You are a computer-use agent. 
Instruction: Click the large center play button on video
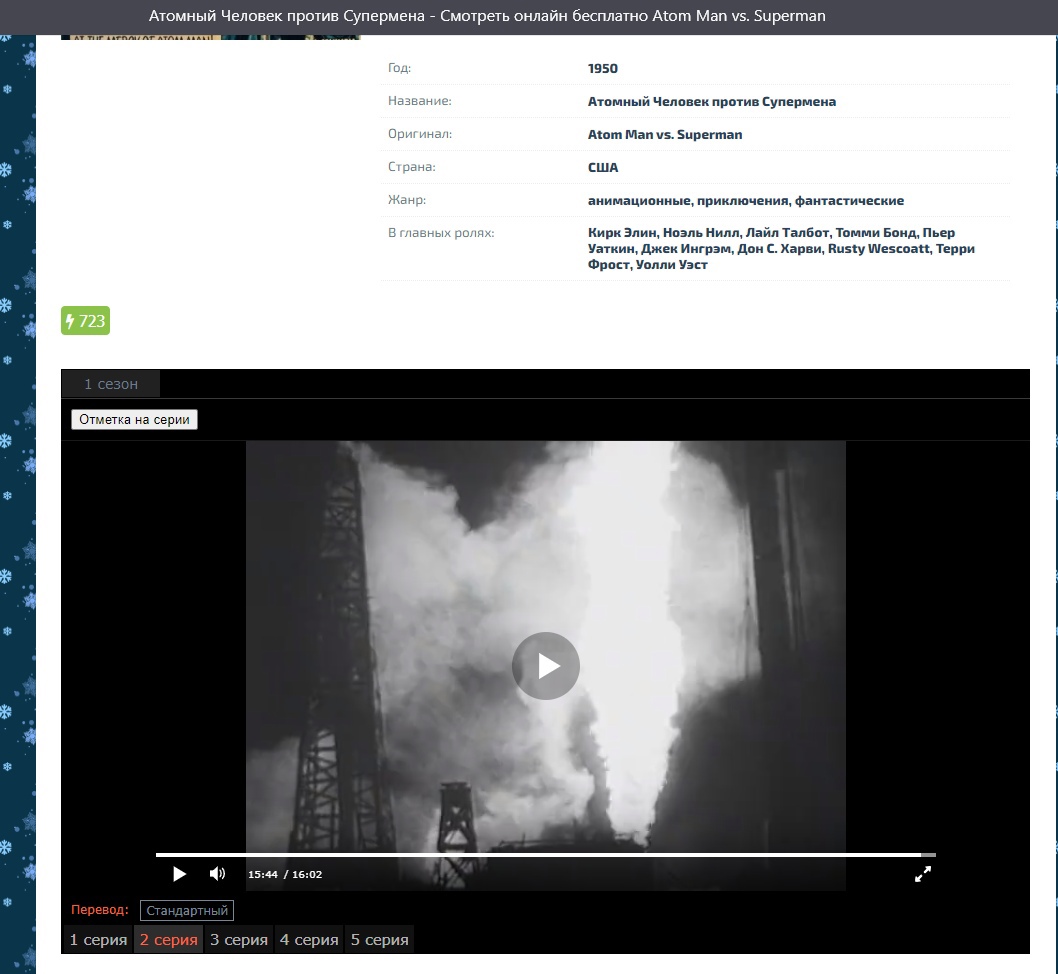point(545,666)
